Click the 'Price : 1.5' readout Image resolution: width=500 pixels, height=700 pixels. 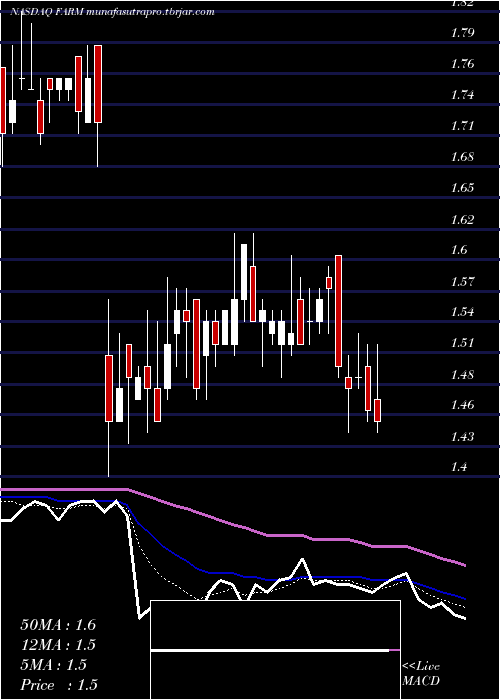pyautogui.click(x=59, y=685)
